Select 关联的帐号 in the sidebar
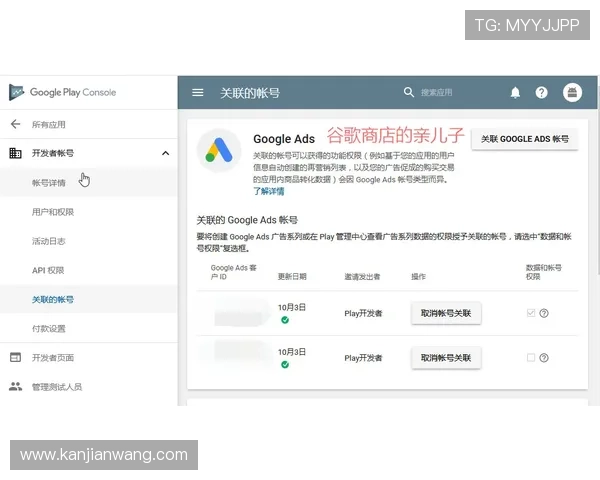600x480 pixels. pos(53,299)
